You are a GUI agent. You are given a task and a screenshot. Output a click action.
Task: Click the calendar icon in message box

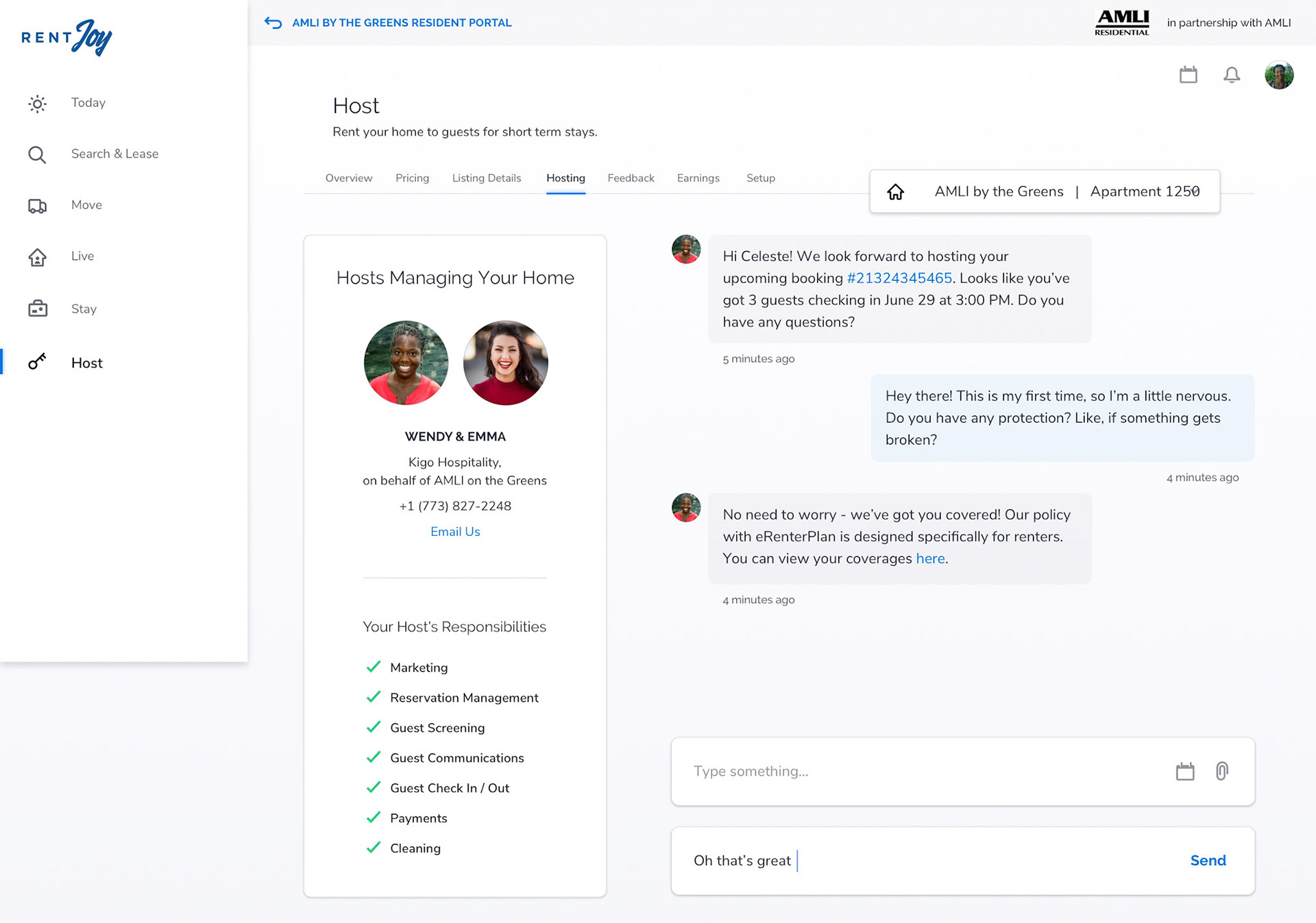click(x=1185, y=772)
